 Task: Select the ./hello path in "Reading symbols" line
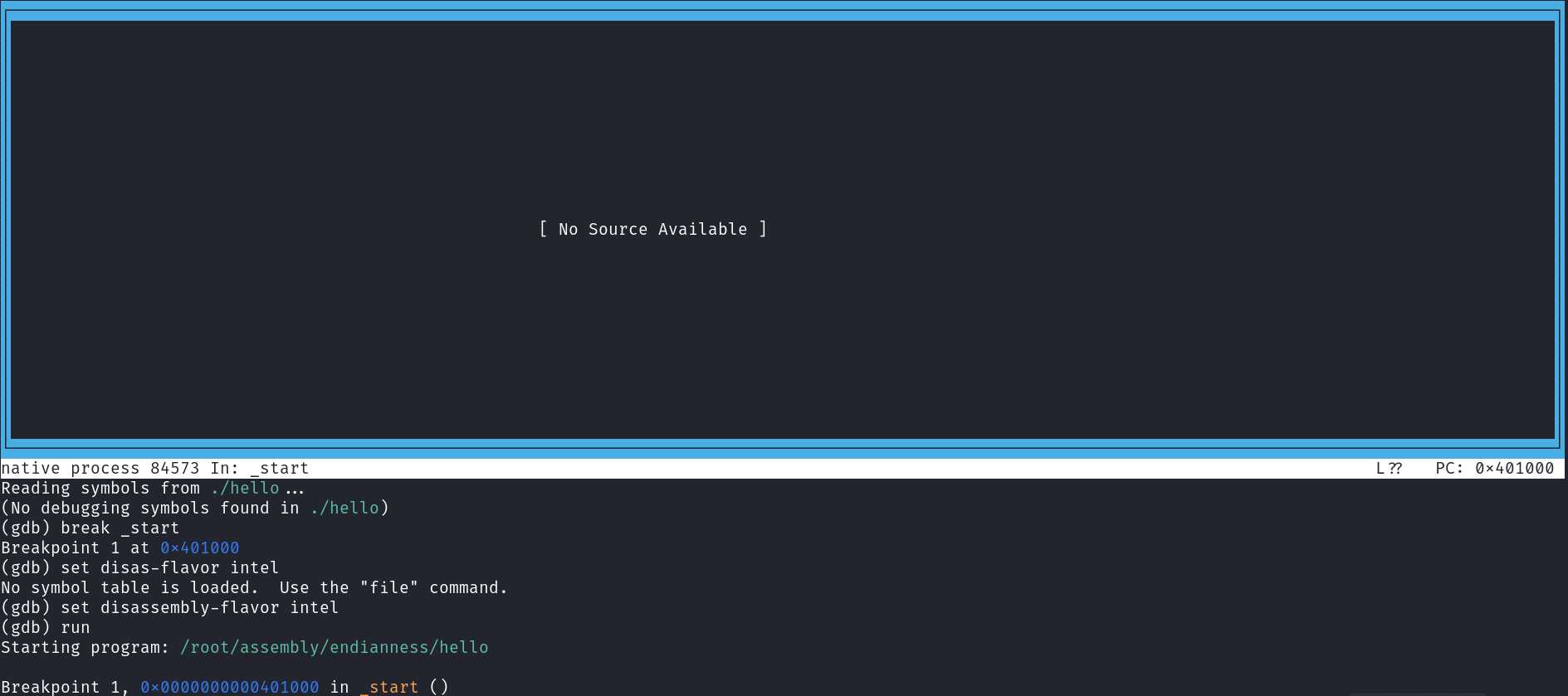point(245,489)
